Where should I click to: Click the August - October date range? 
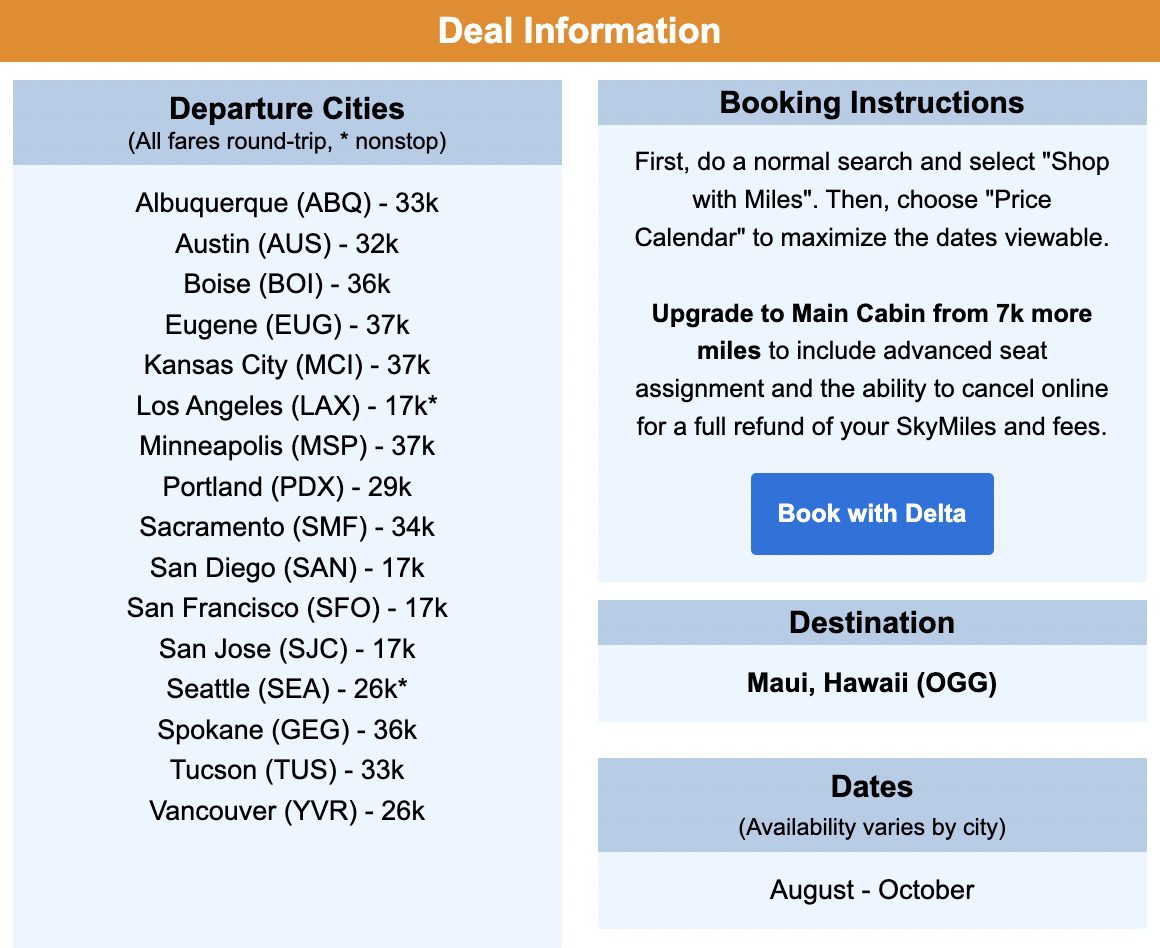pos(871,889)
